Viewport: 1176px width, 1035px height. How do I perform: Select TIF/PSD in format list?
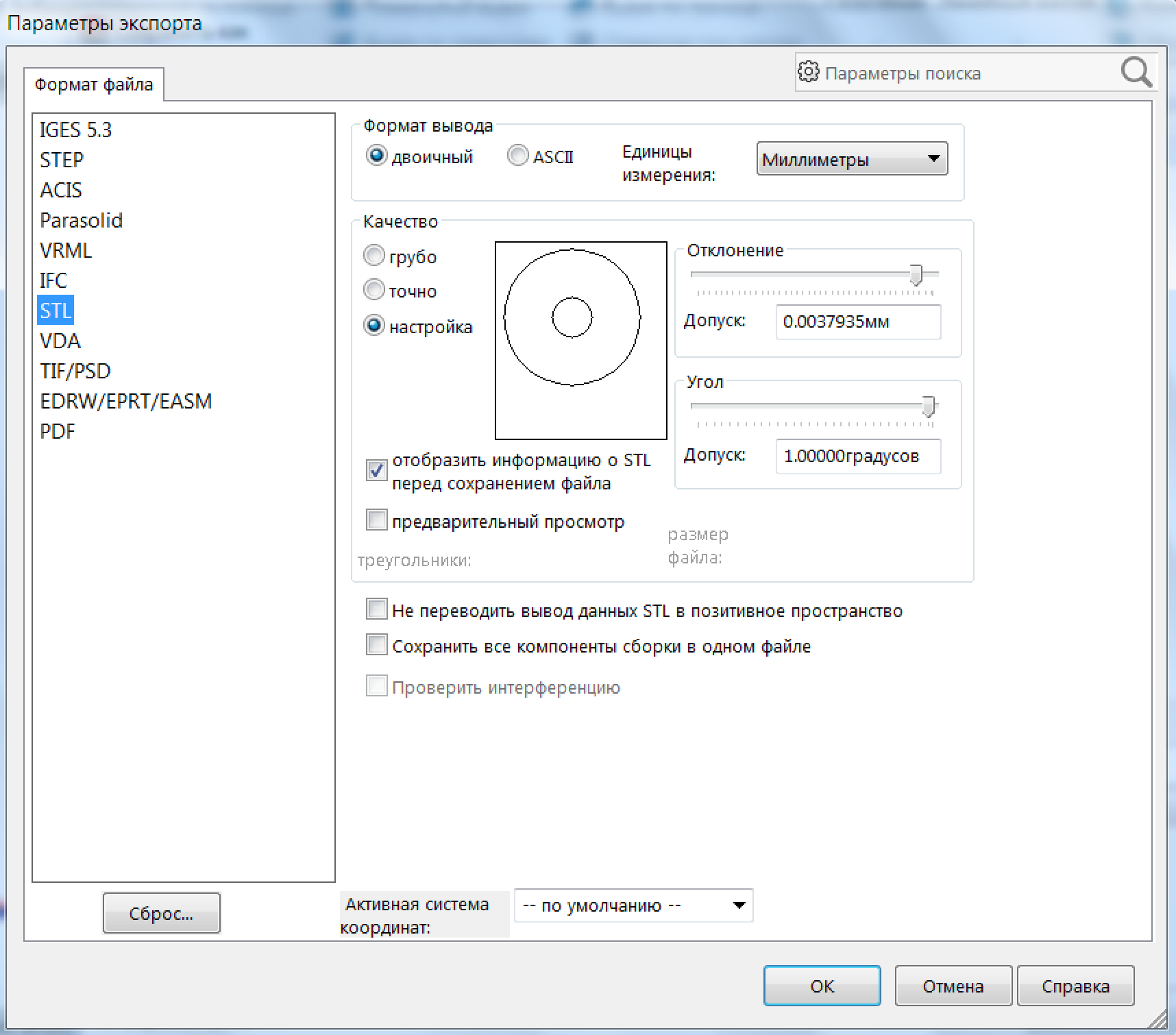(75, 371)
